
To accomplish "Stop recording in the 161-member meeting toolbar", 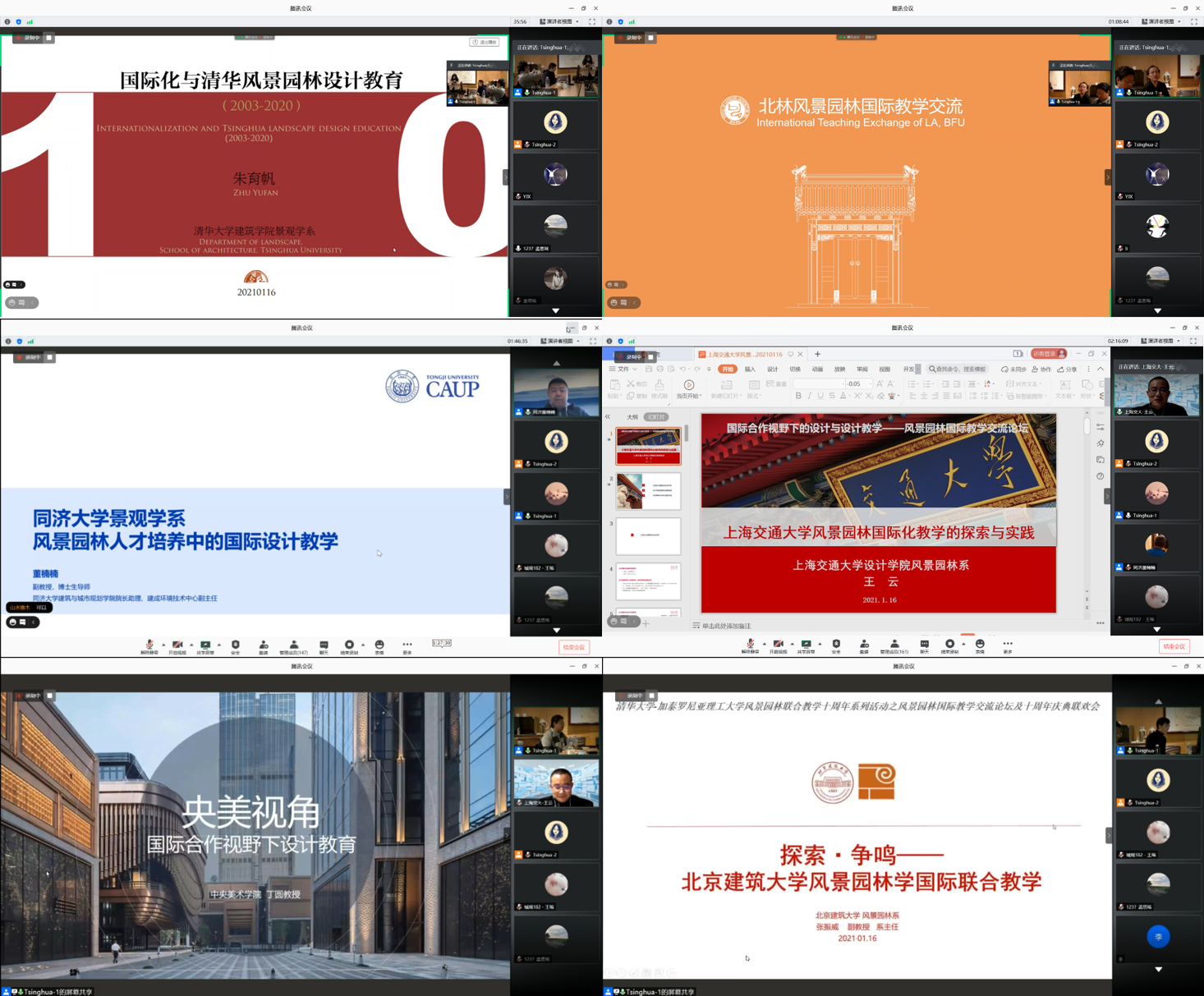I will (950, 646).
